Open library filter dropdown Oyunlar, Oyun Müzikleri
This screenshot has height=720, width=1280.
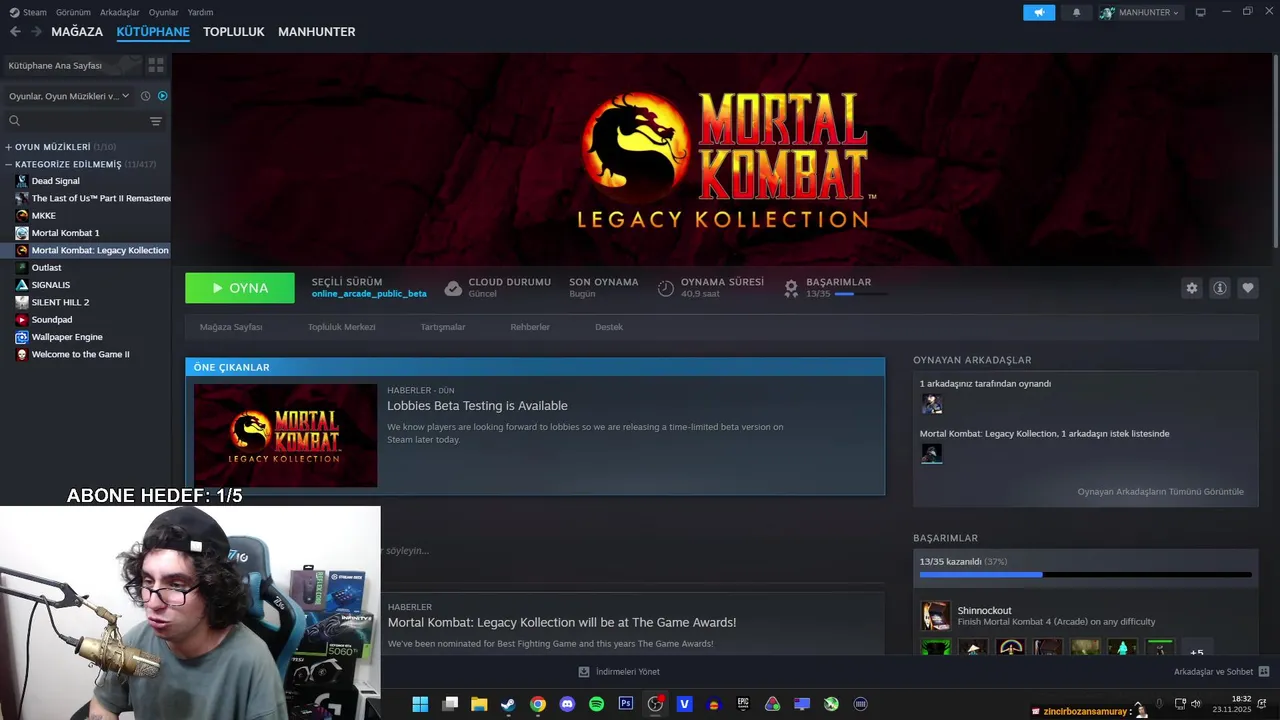(69, 96)
